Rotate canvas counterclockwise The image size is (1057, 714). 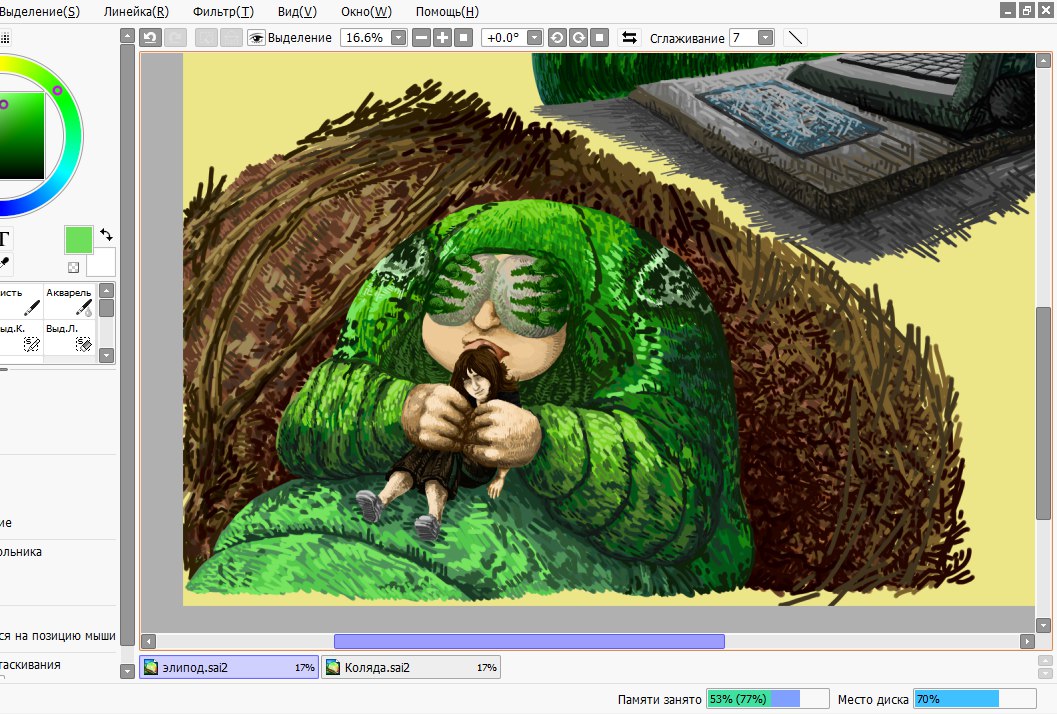click(x=557, y=38)
